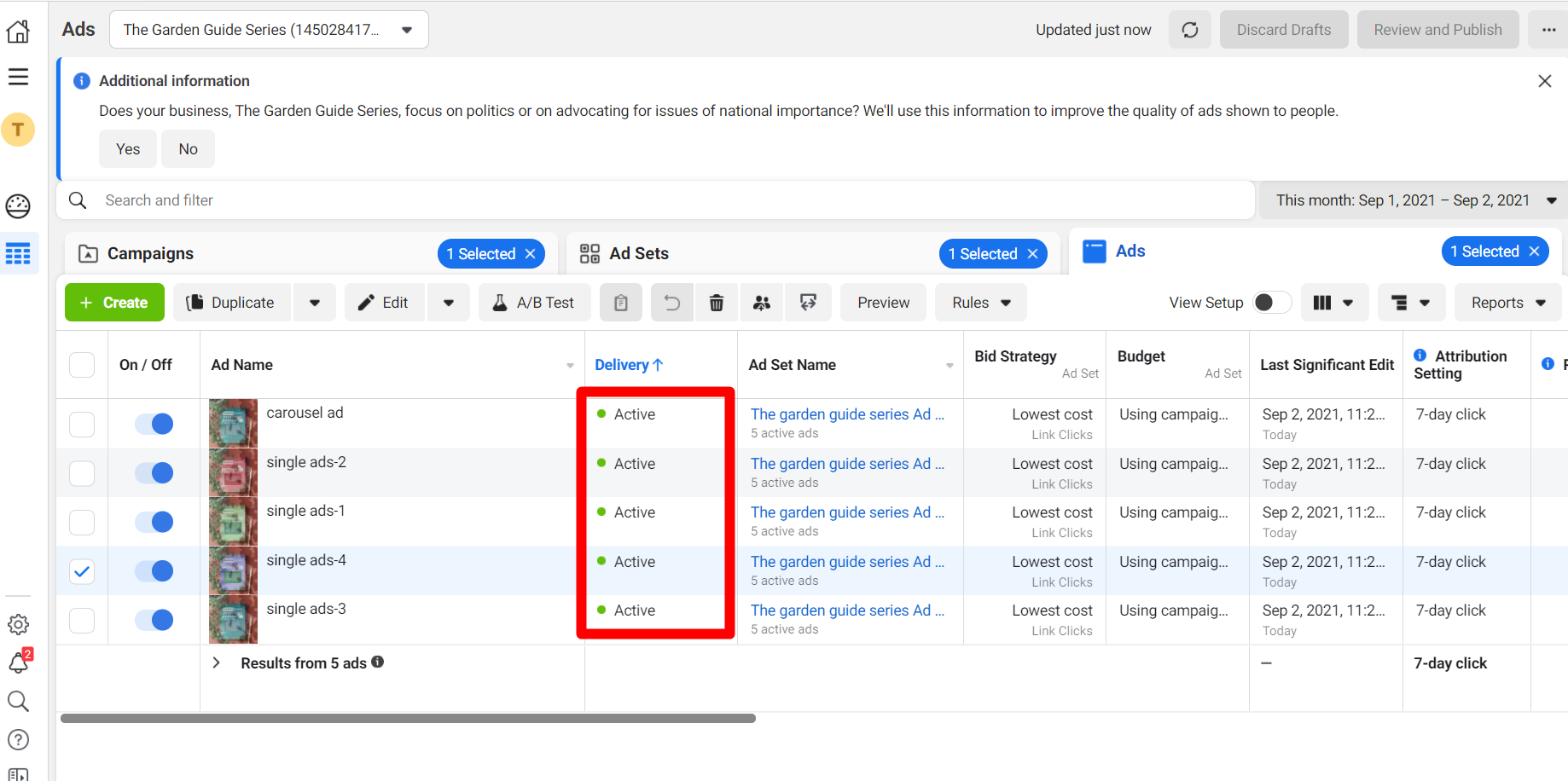
Task: Toggle off the carousel ad switch
Action: (x=154, y=424)
